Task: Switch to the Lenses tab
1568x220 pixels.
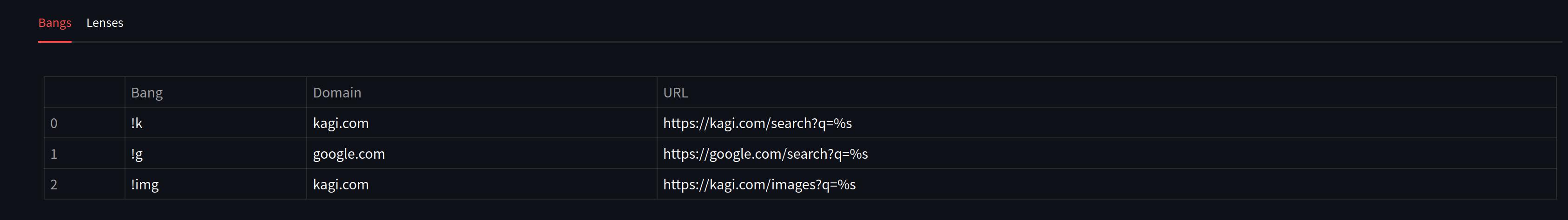Action: (105, 23)
